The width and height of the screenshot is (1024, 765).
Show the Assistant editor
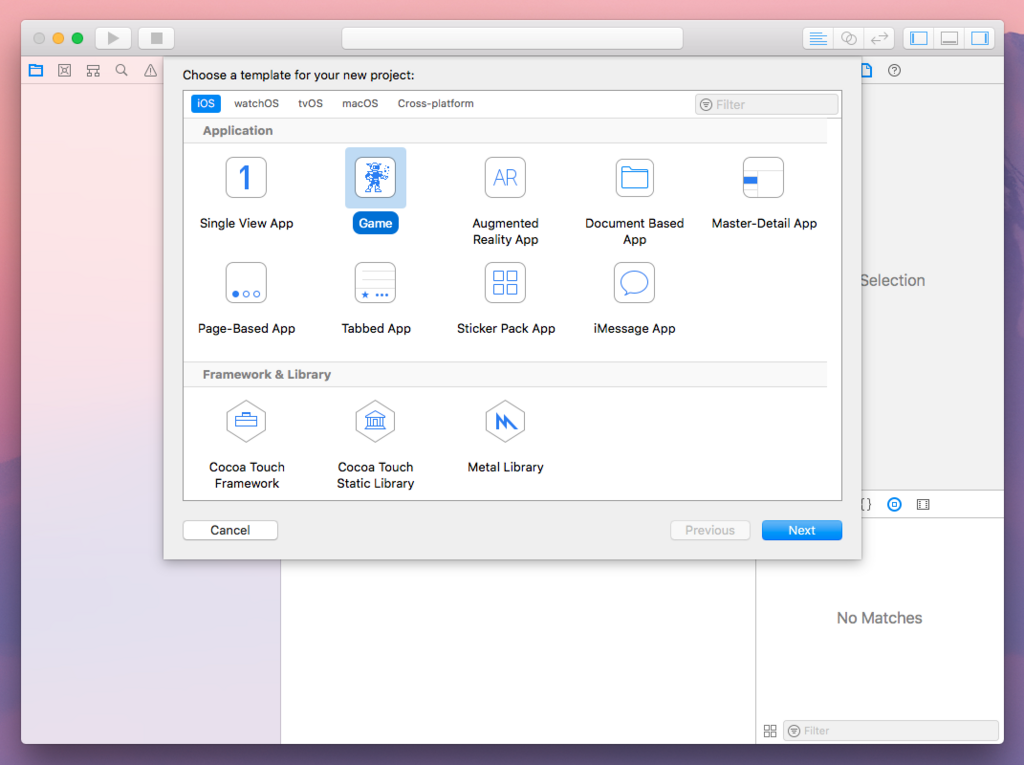(x=848, y=39)
